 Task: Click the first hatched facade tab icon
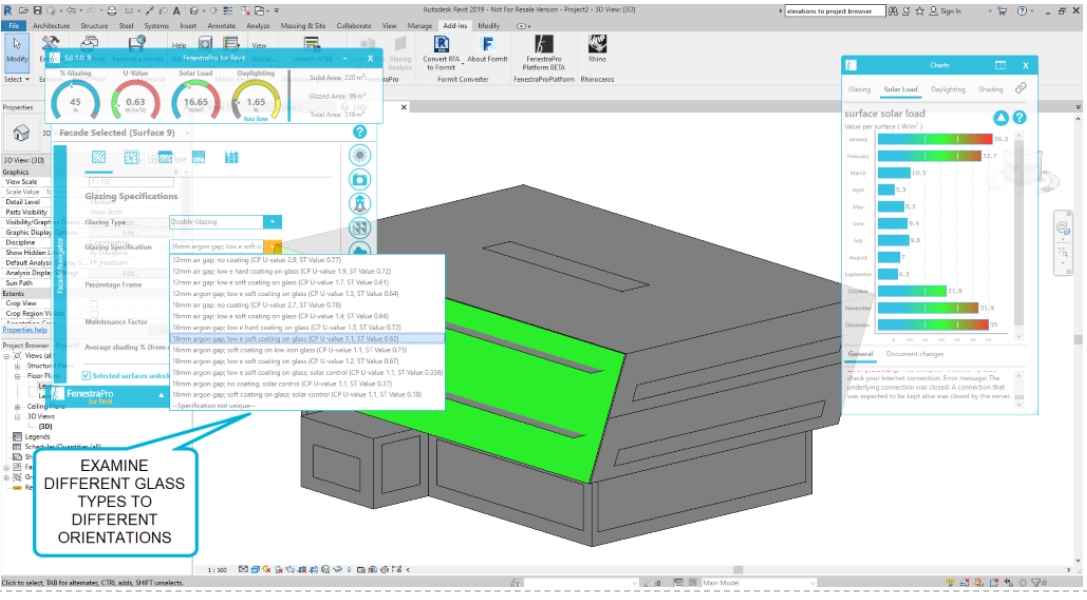[99, 158]
